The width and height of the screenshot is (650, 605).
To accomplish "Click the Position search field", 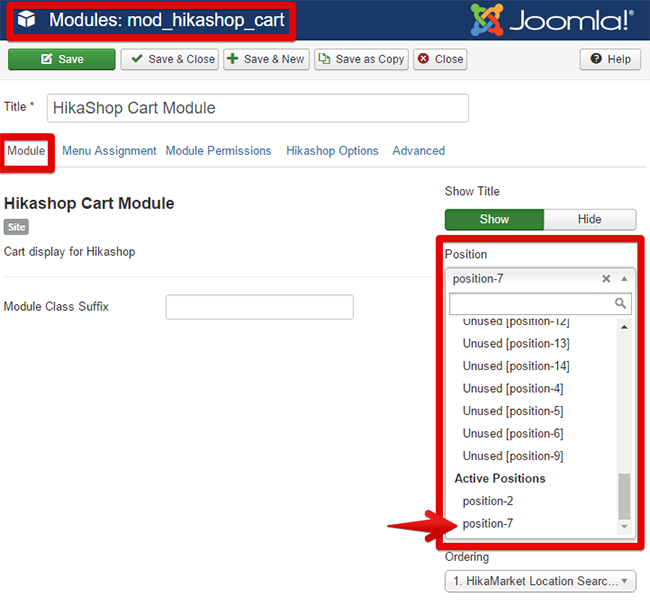I will 540,304.
